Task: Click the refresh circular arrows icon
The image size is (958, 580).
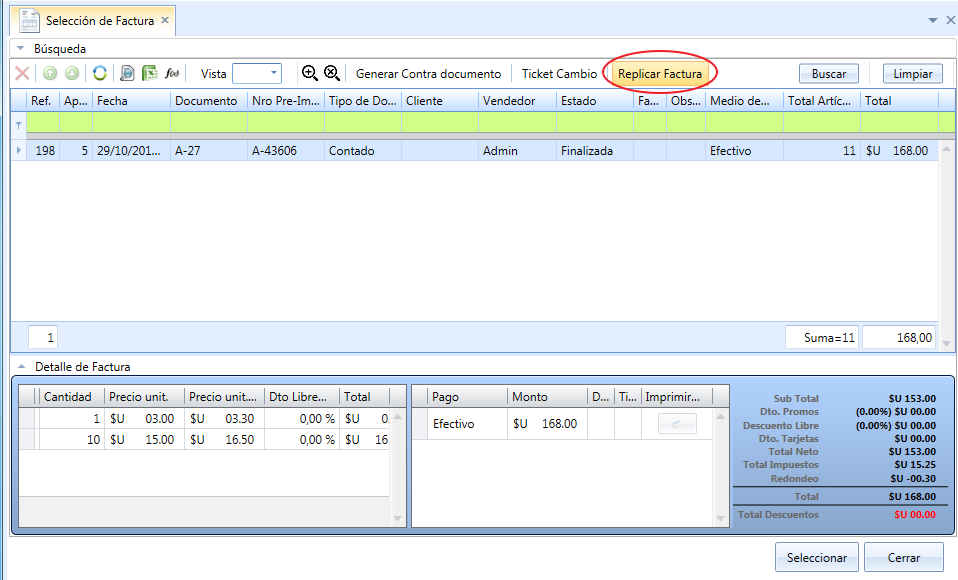Action: point(100,73)
